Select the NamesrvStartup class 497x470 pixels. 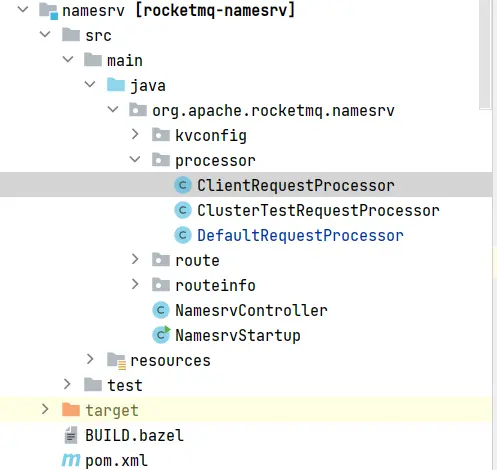pos(238,335)
